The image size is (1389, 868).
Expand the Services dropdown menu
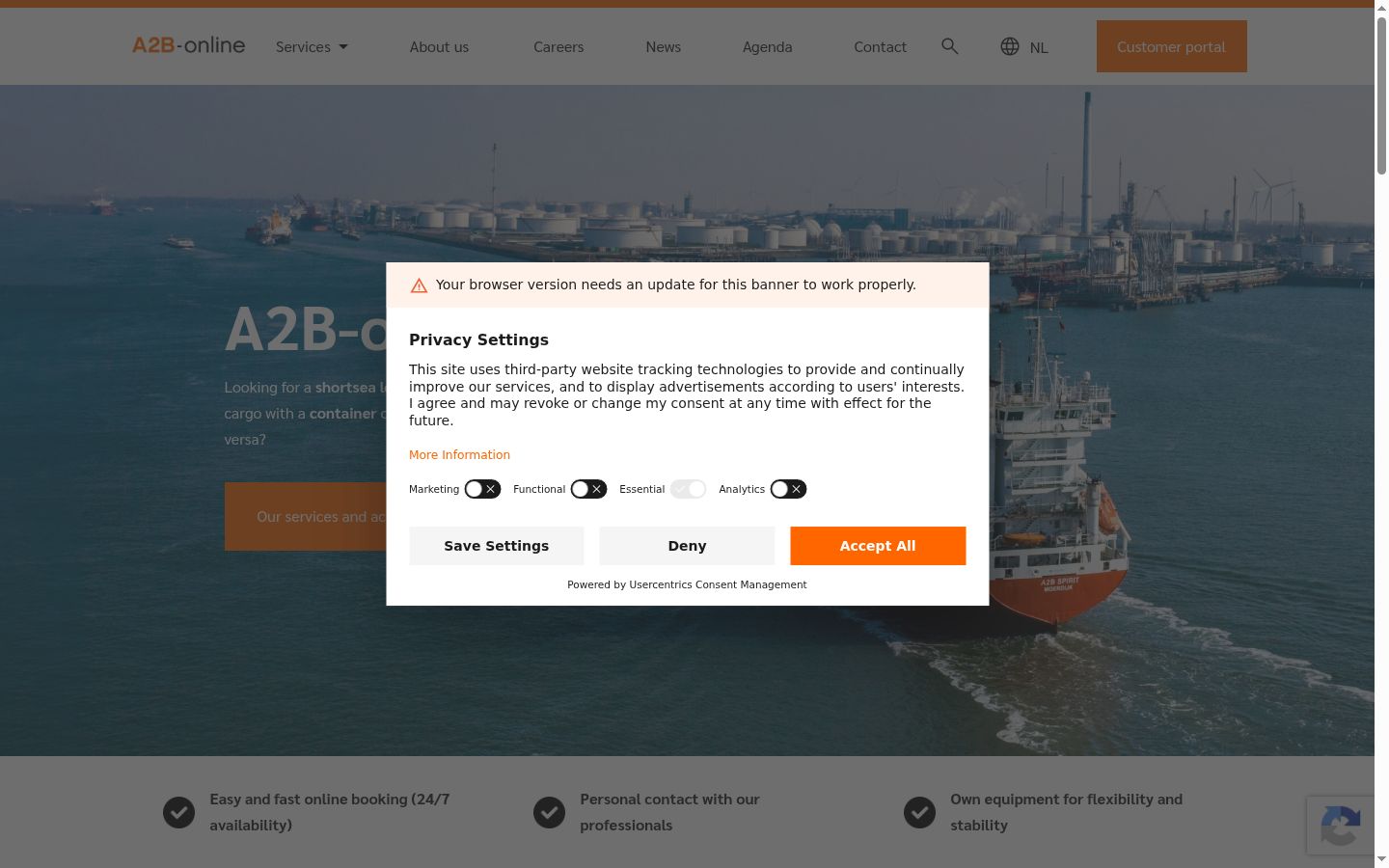[x=312, y=46]
